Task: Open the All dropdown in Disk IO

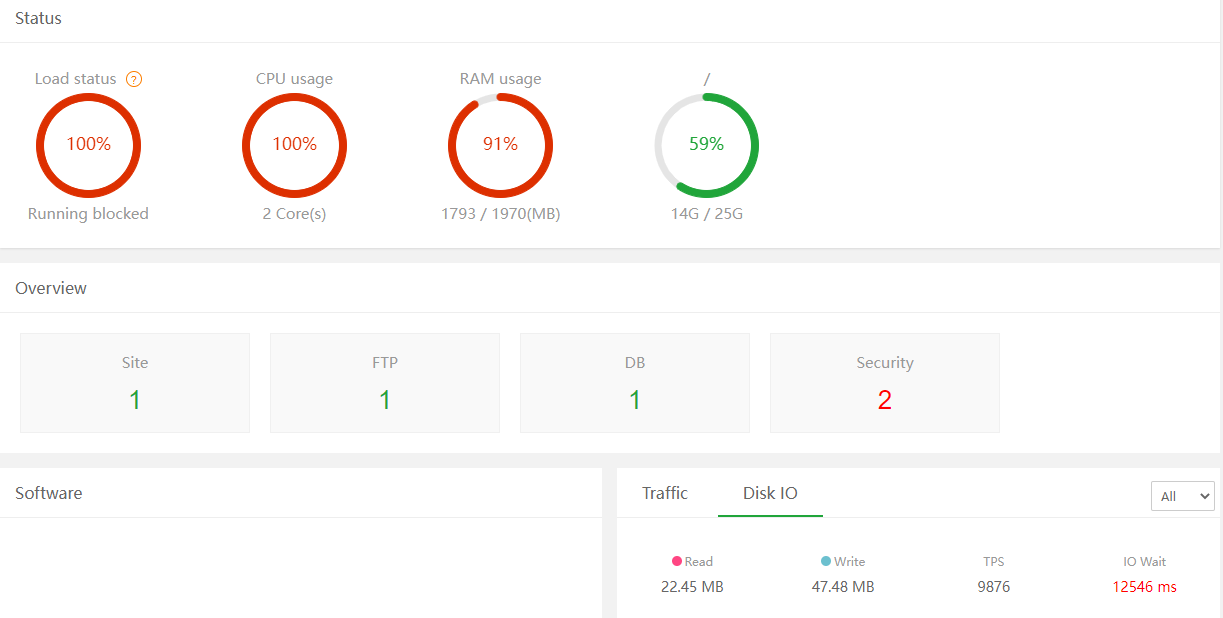Action: [x=1183, y=496]
